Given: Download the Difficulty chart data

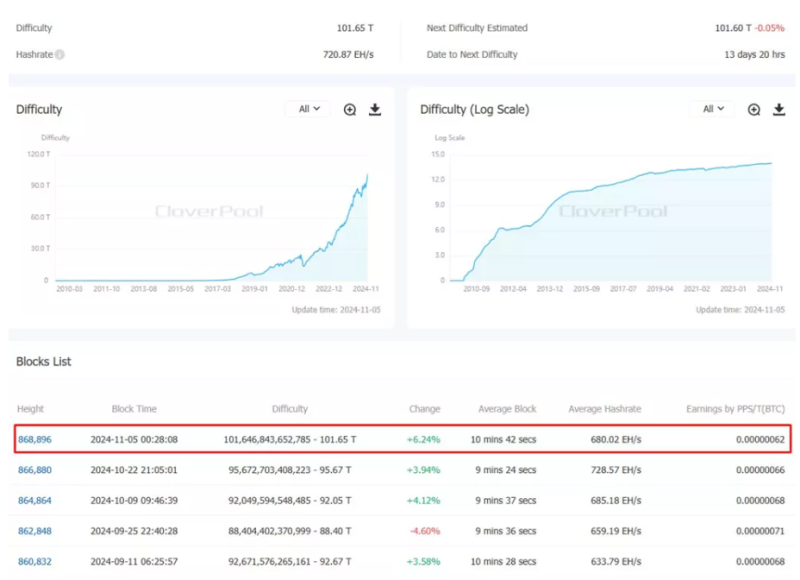Looking at the screenshot, I should point(375,110).
